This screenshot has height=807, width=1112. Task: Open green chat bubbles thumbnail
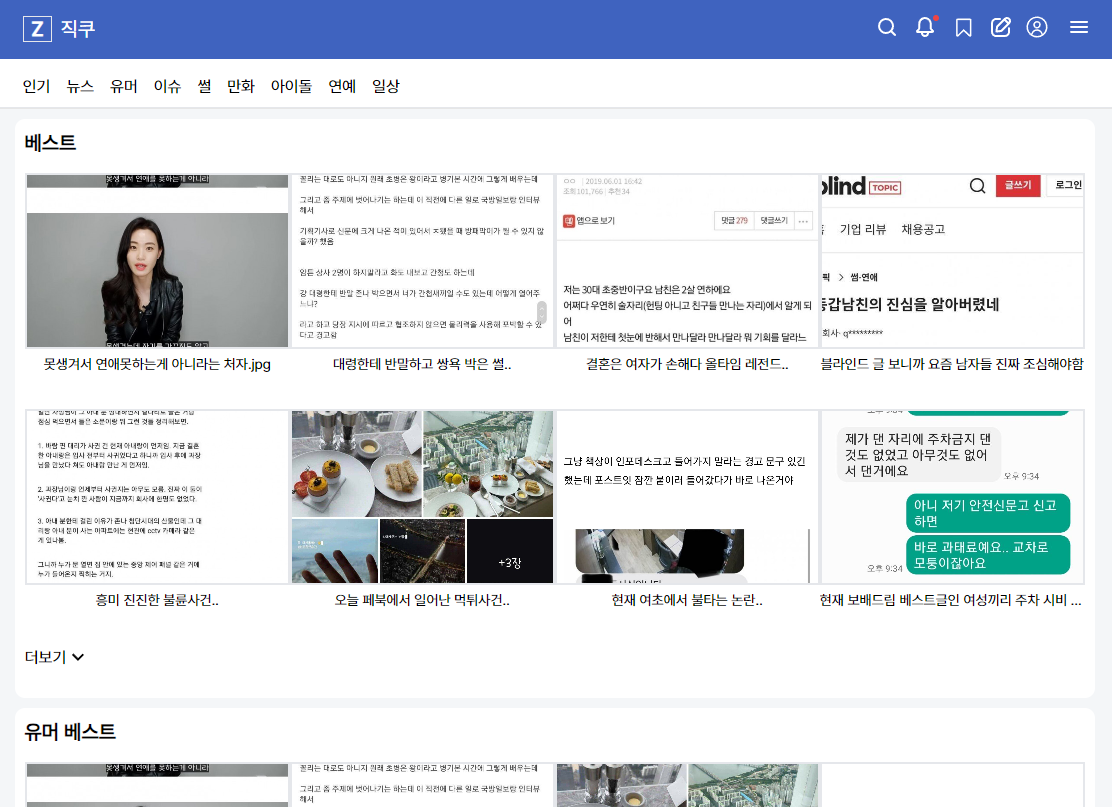point(952,497)
